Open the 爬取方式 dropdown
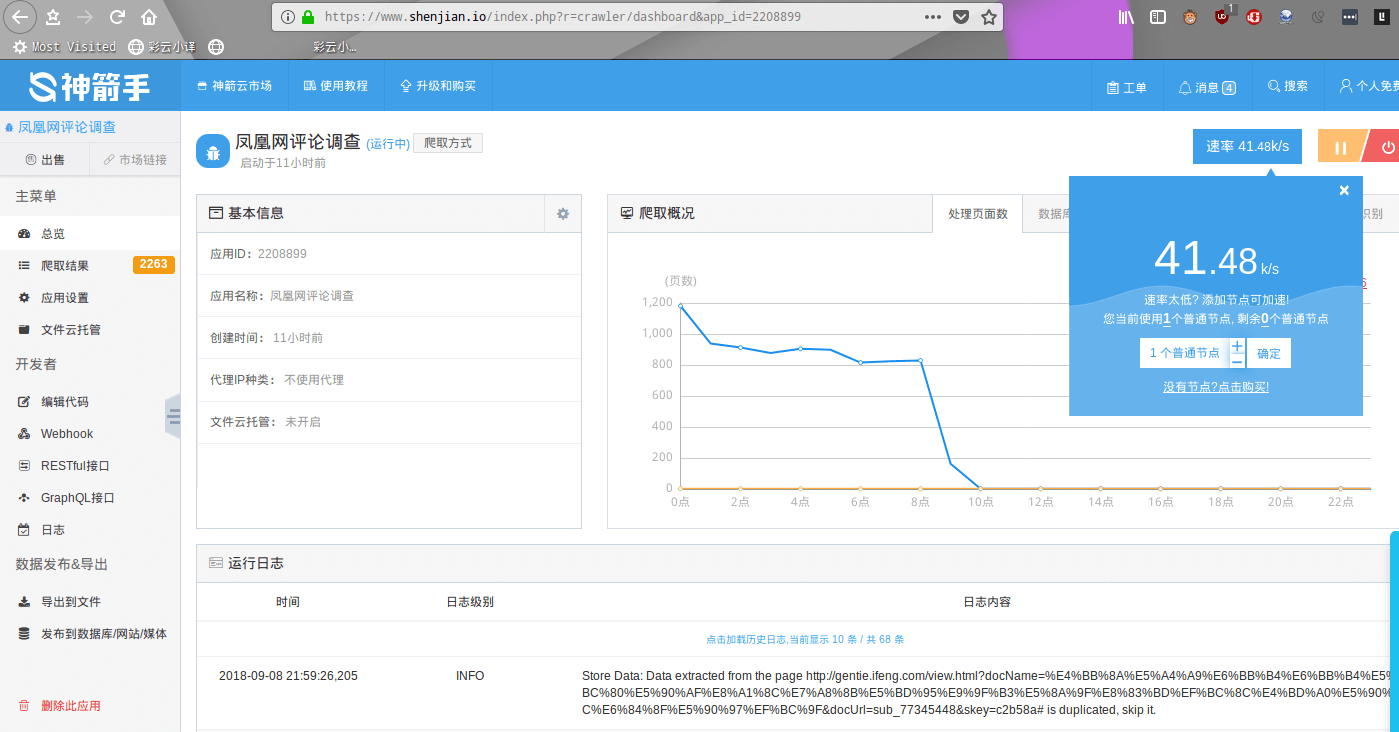Screen dimensions: 1399x732 point(448,143)
